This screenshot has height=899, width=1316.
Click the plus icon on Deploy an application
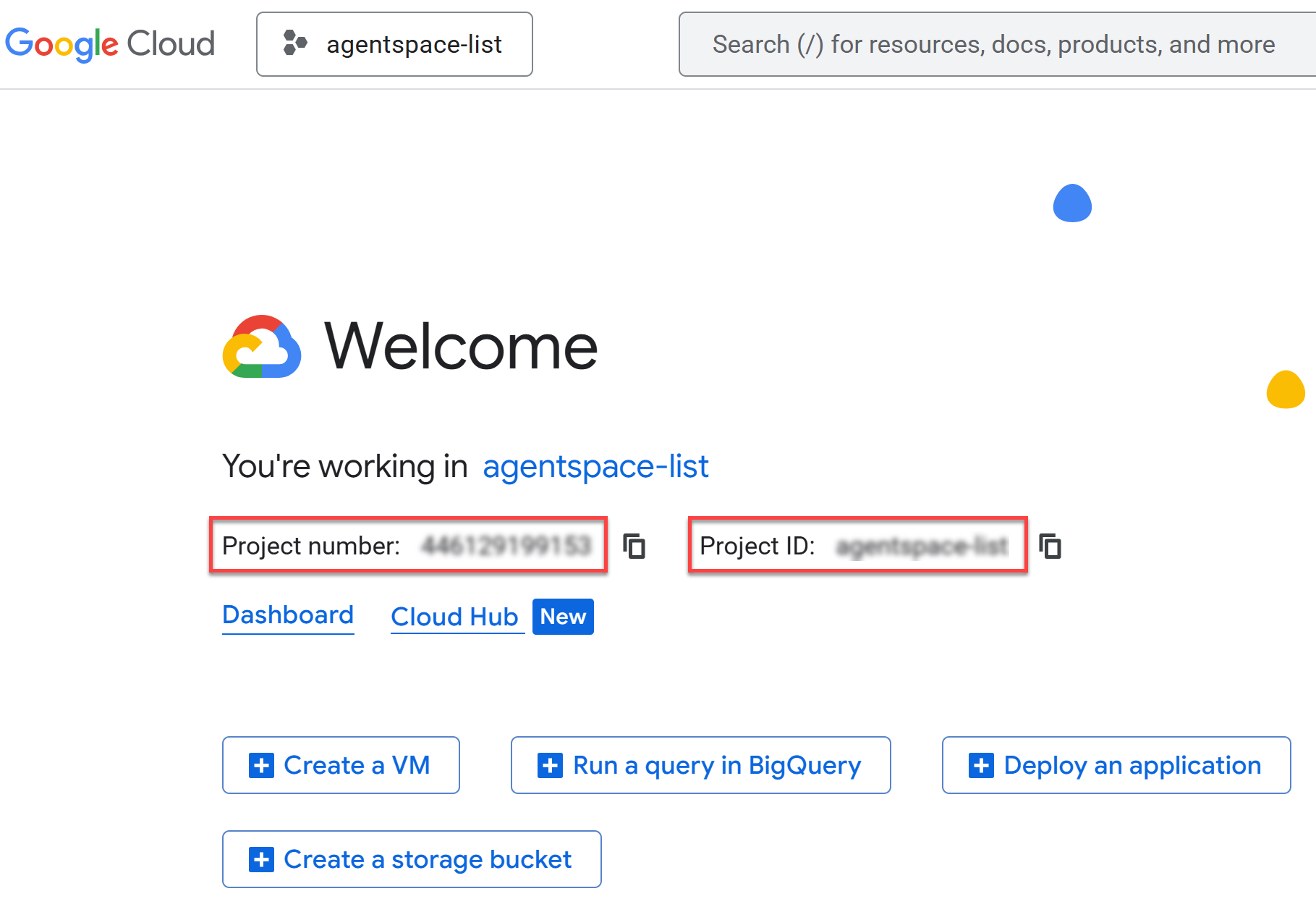point(981,765)
